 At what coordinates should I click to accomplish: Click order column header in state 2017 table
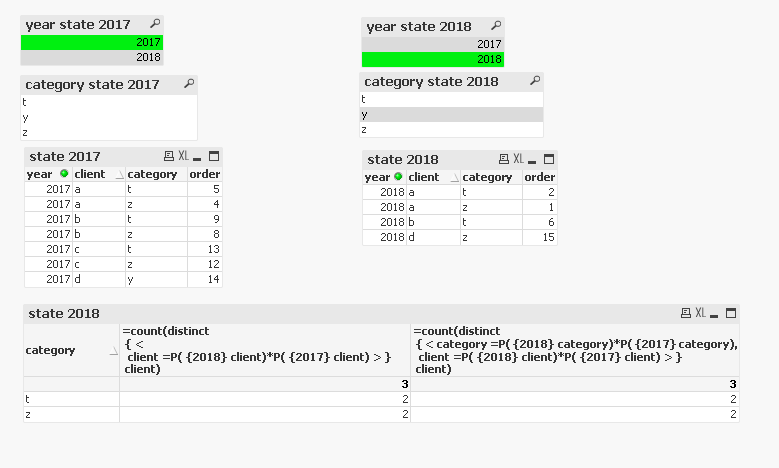tap(204, 174)
